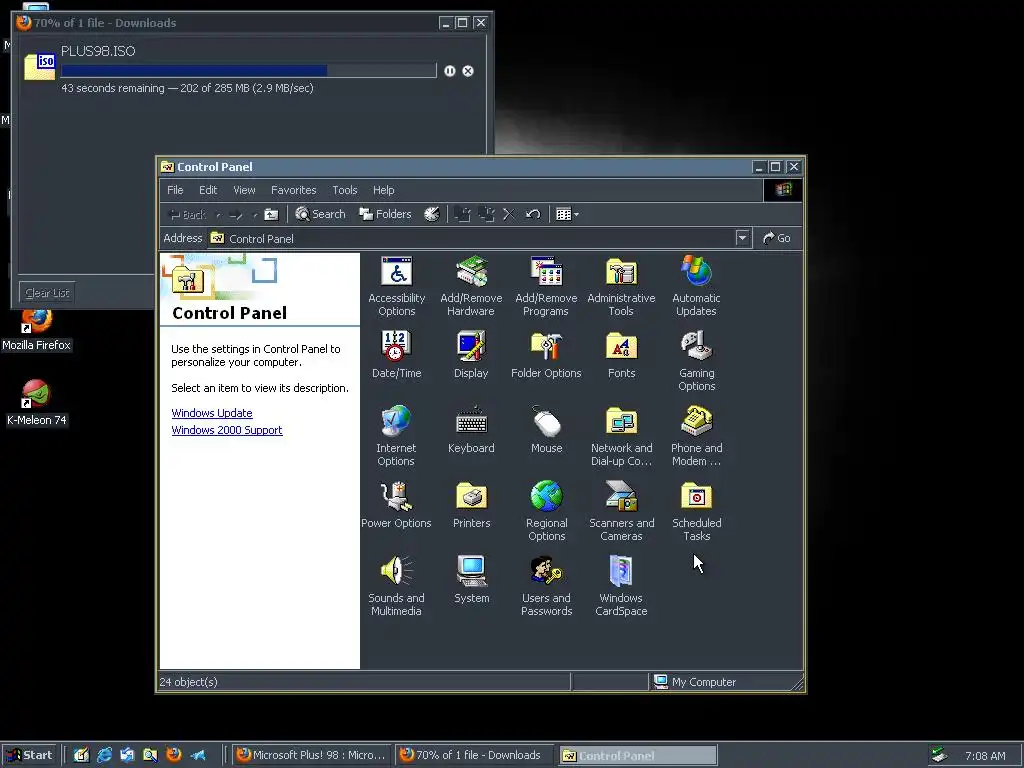Open the Edit menu
The width and height of the screenshot is (1024, 768).
[208, 190]
